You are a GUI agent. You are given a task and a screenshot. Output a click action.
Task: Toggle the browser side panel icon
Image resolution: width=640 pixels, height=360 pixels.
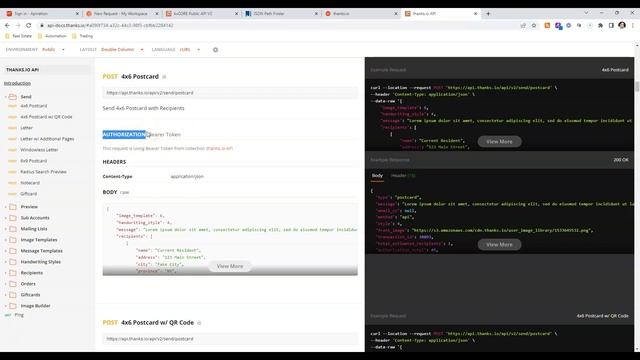[x=611, y=25]
